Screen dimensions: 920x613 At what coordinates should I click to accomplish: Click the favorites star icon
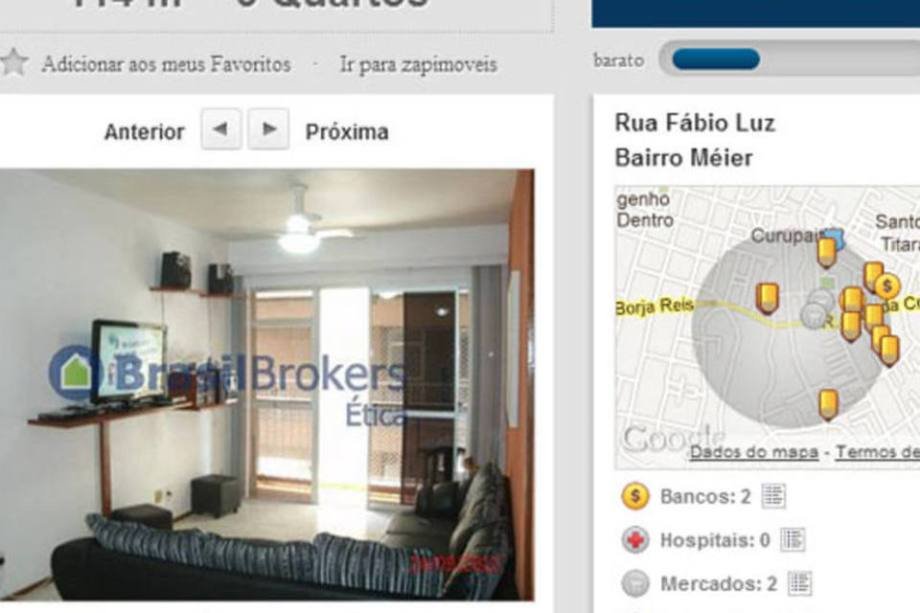click(14, 62)
